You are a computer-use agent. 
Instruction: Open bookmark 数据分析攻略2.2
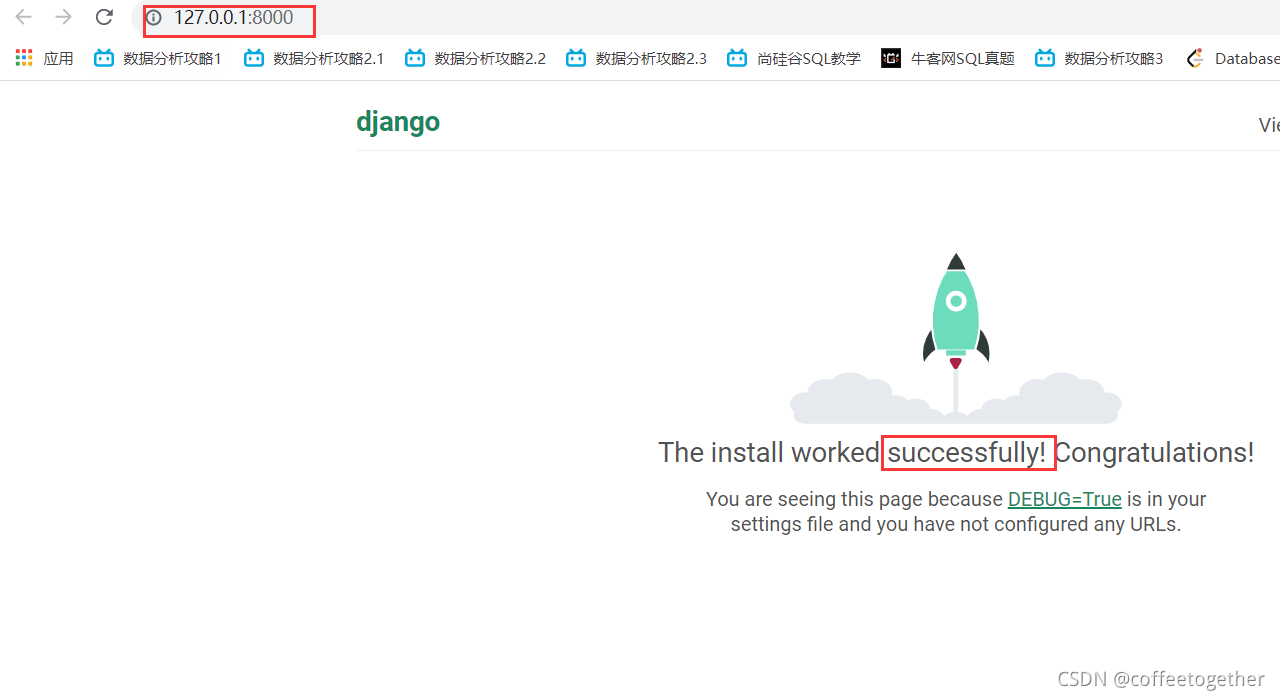click(x=475, y=58)
